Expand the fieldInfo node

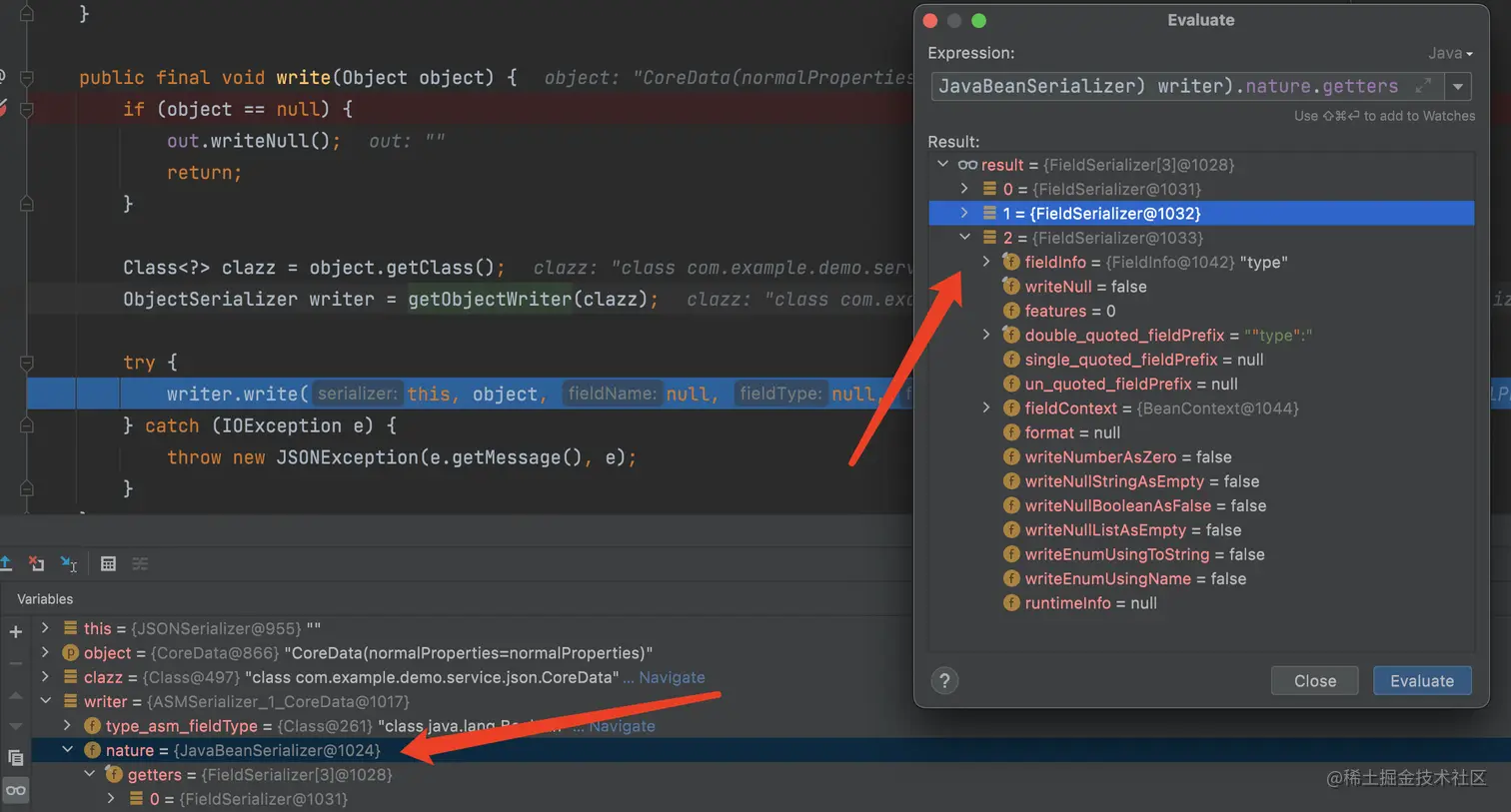coord(986,262)
